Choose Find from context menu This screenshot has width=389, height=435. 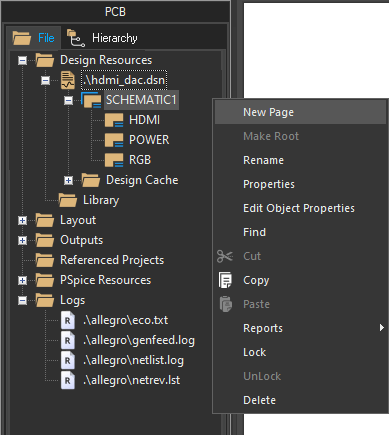(x=300, y=232)
